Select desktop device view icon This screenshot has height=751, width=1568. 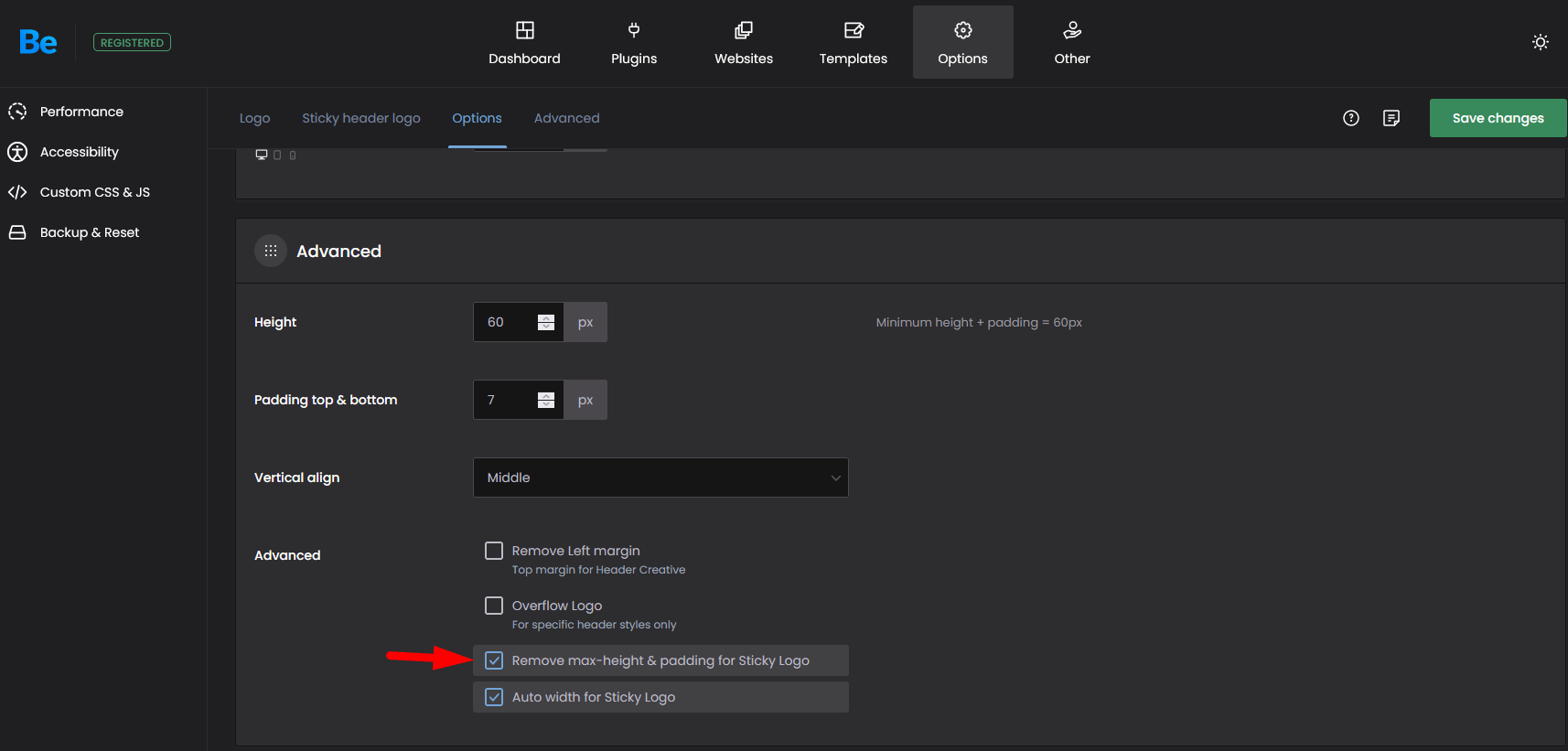pyautogui.click(x=262, y=155)
